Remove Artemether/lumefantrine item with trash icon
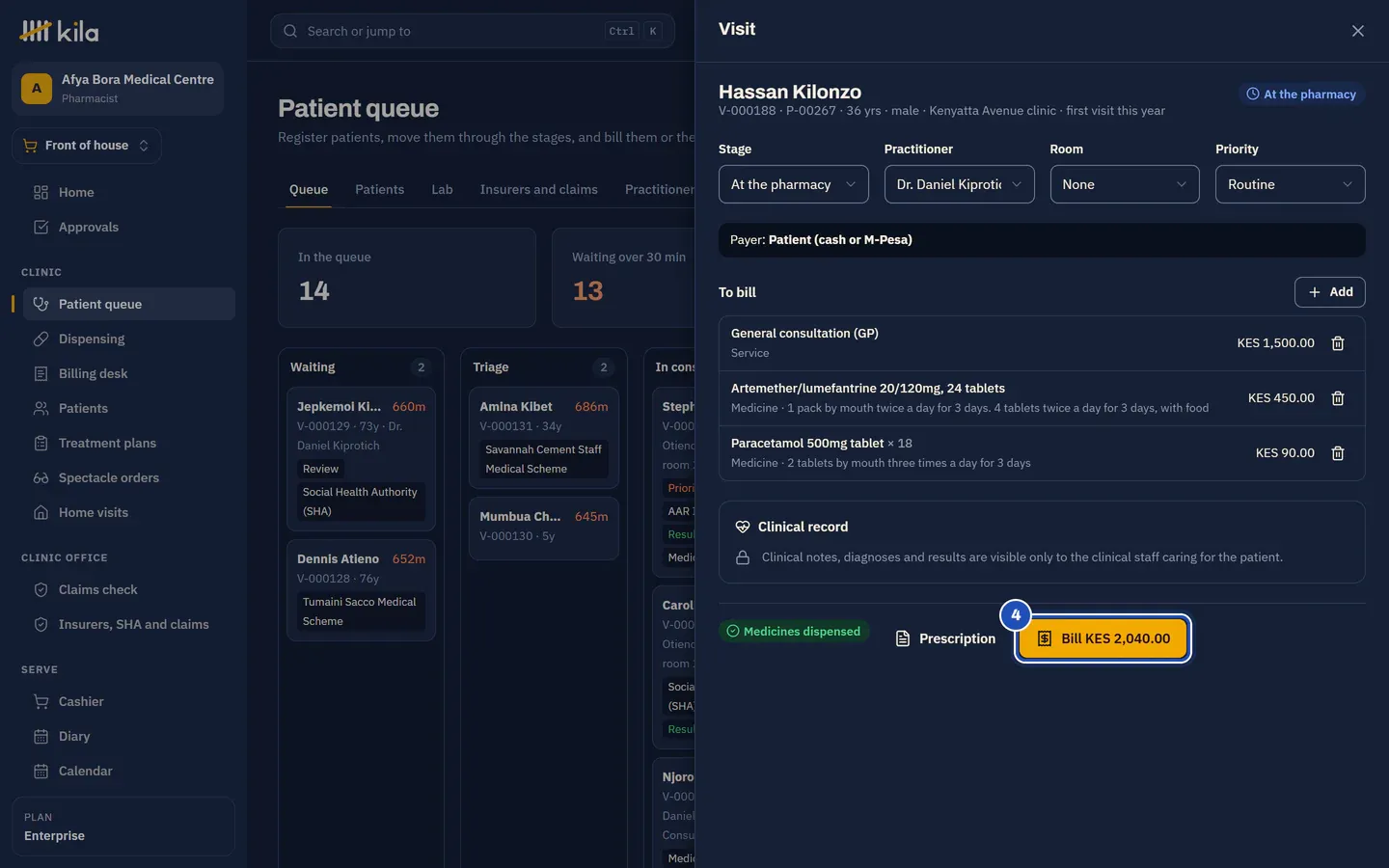This screenshot has width=1389, height=868. point(1338,398)
